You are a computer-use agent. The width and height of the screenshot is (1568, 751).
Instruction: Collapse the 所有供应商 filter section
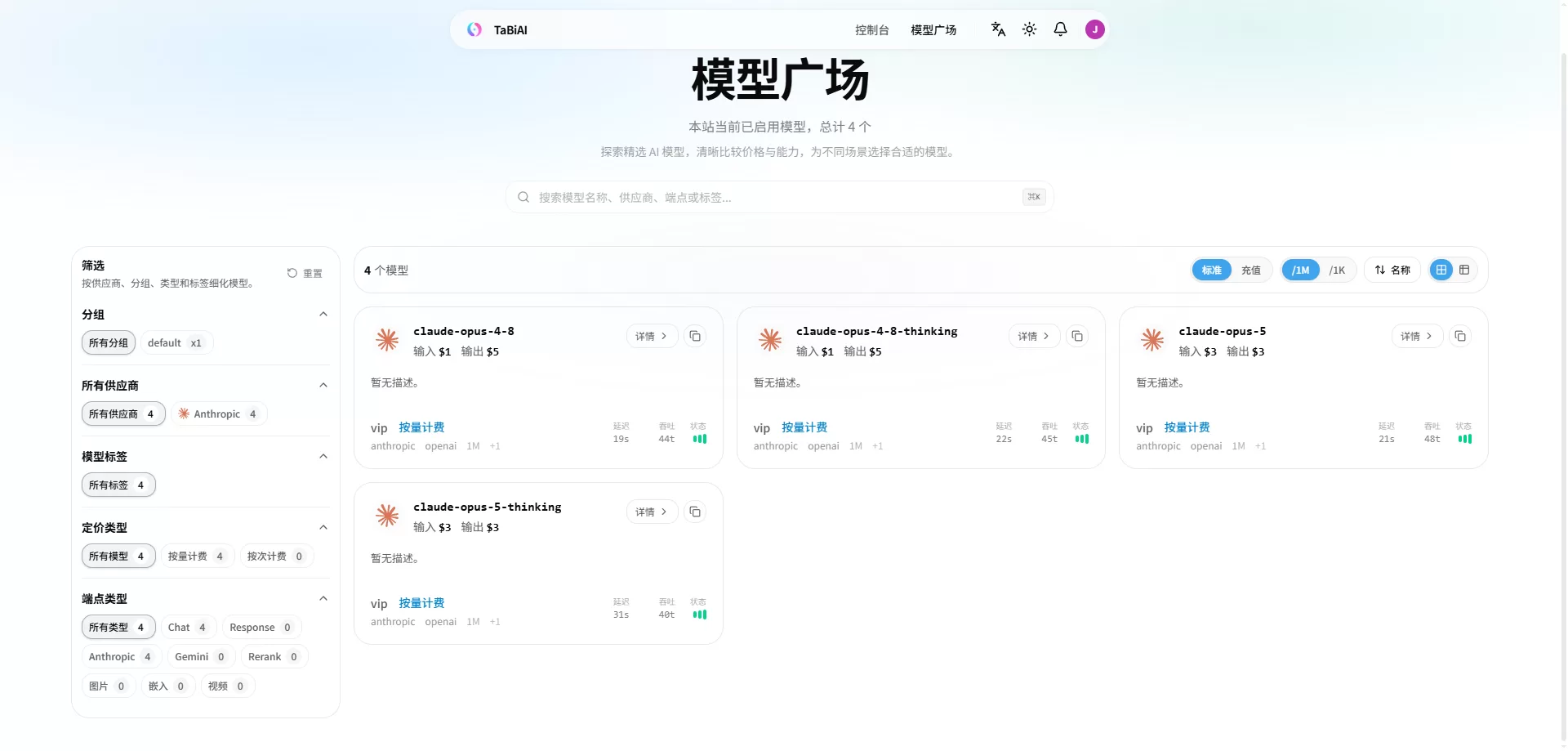tap(323, 386)
